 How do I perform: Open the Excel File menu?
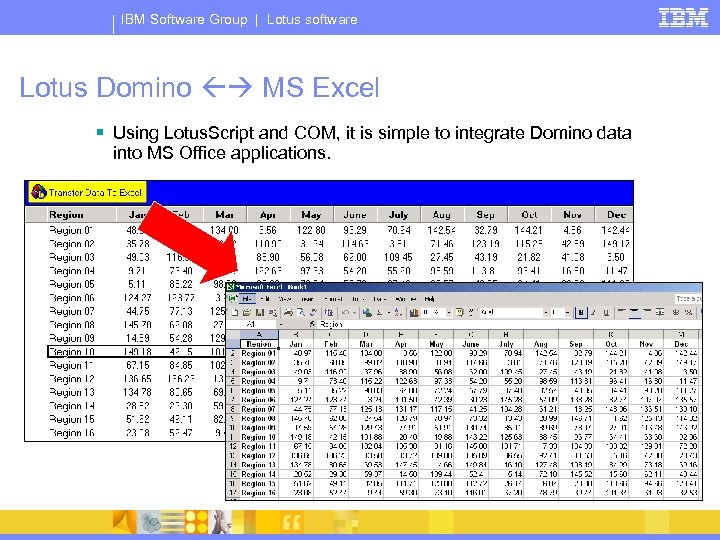tap(248, 299)
